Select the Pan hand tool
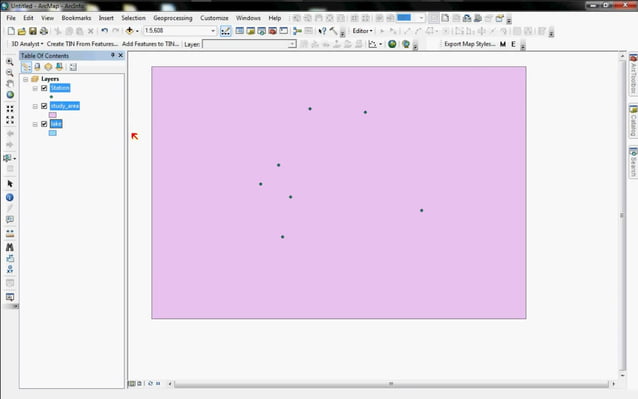Image resolution: width=638 pixels, height=399 pixels. [x=10, y=84]
